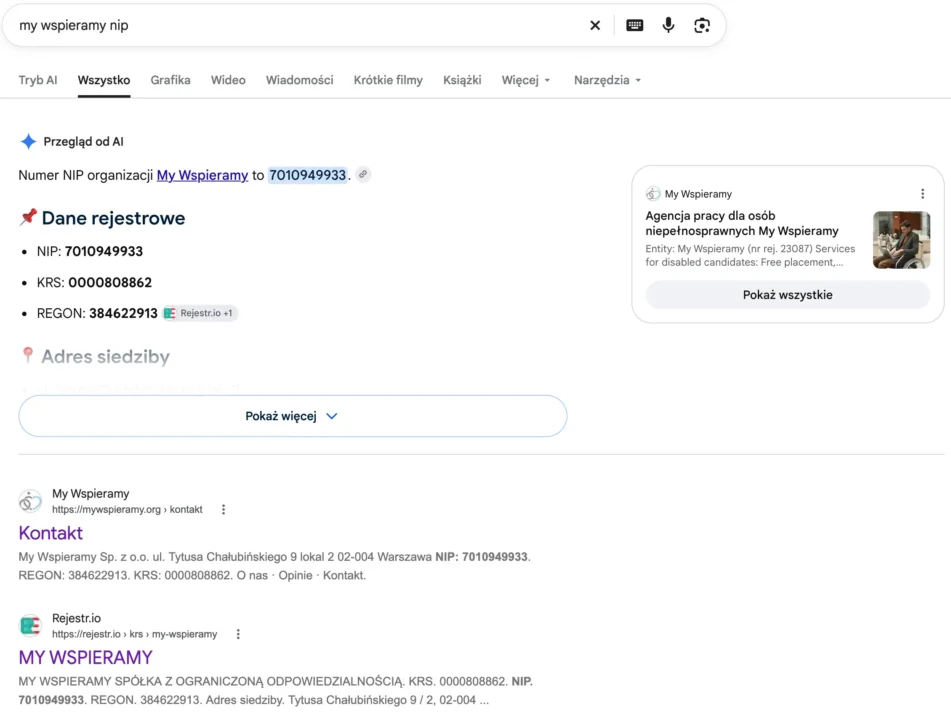Click highlighted NIP number 7010949933 in overview sentence
This screenshot has height=720, width=951.
[307, 175]
